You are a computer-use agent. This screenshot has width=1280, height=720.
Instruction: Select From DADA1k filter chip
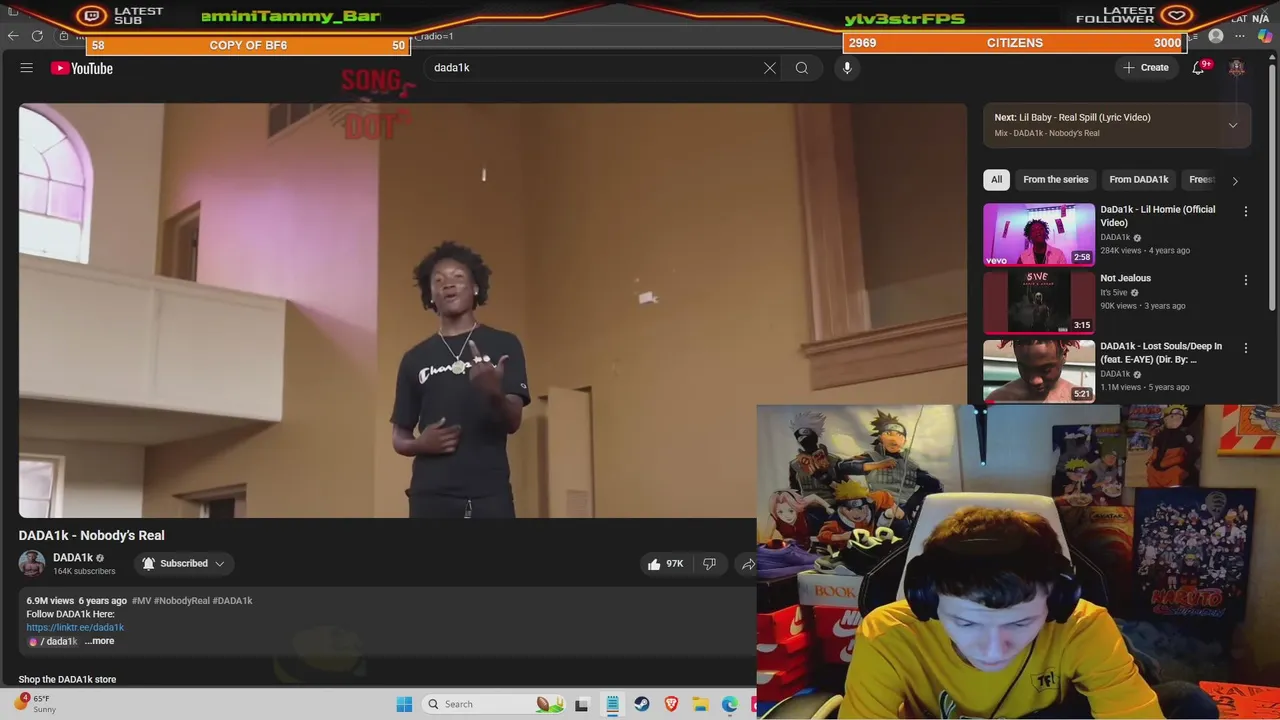click(1138, 180)
